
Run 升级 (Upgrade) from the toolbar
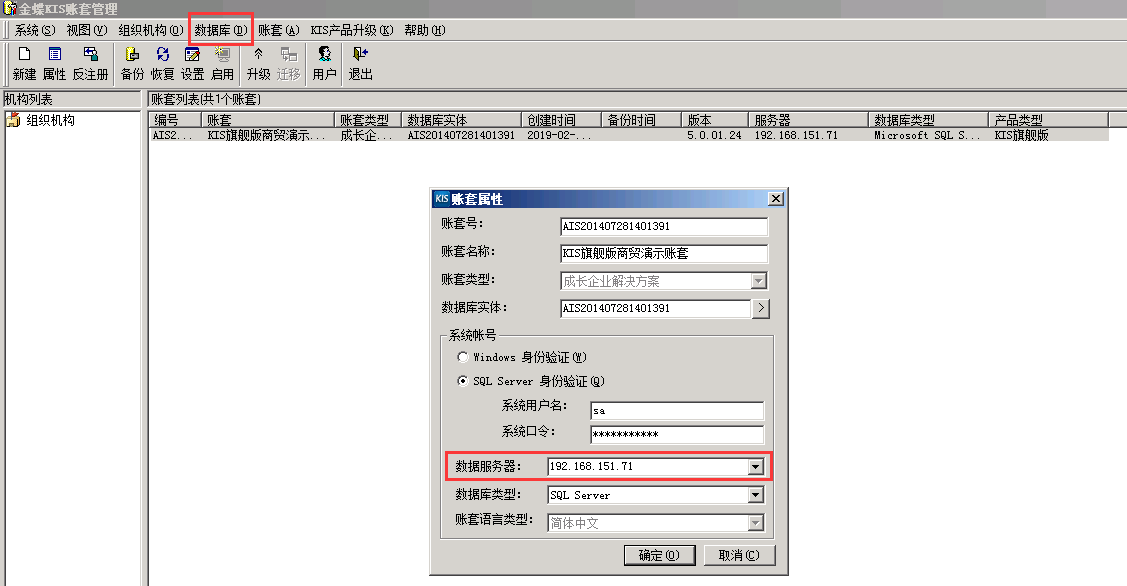[x=259, y=63]
